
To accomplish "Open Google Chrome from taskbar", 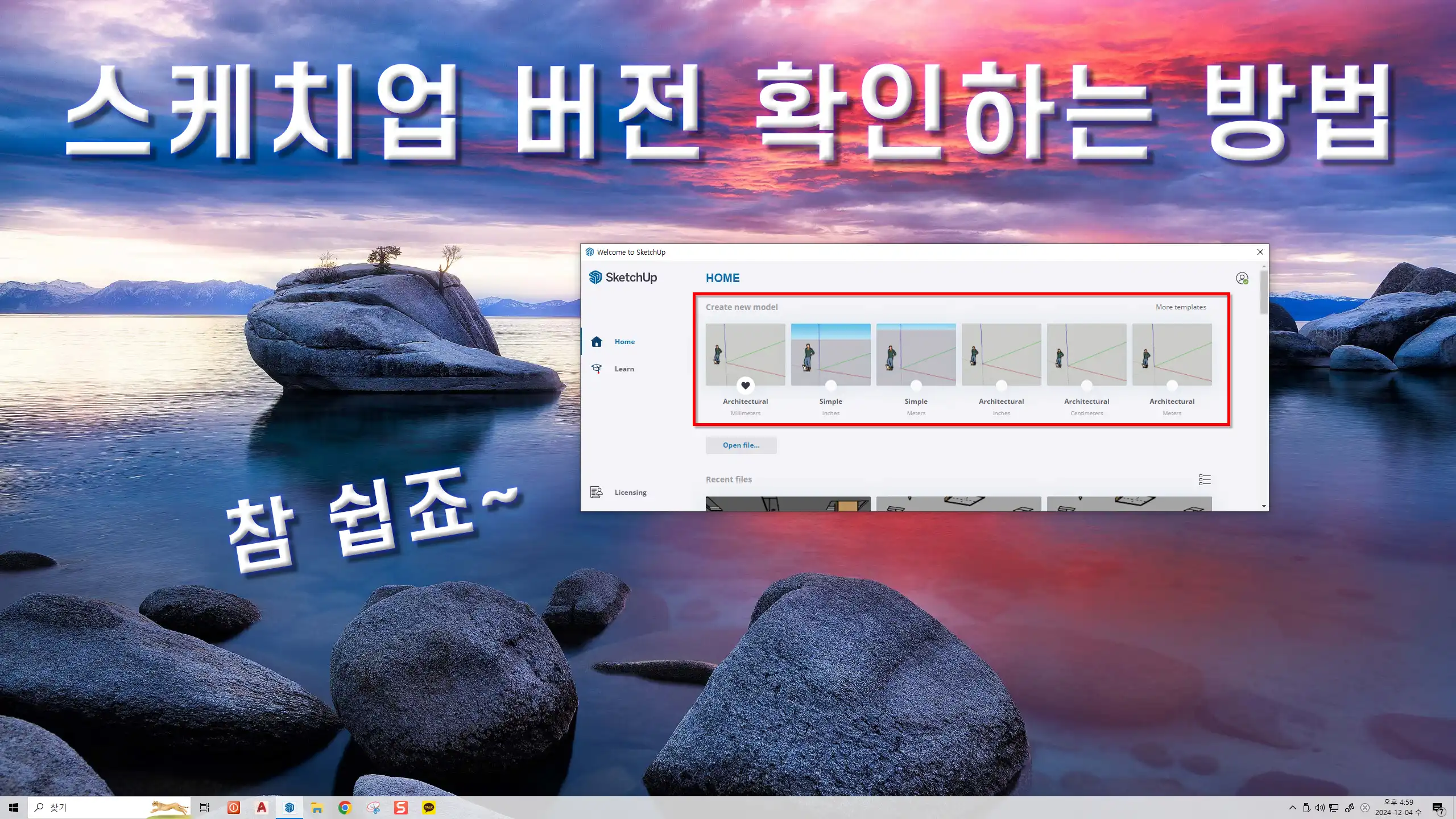I will click(345, 808).
